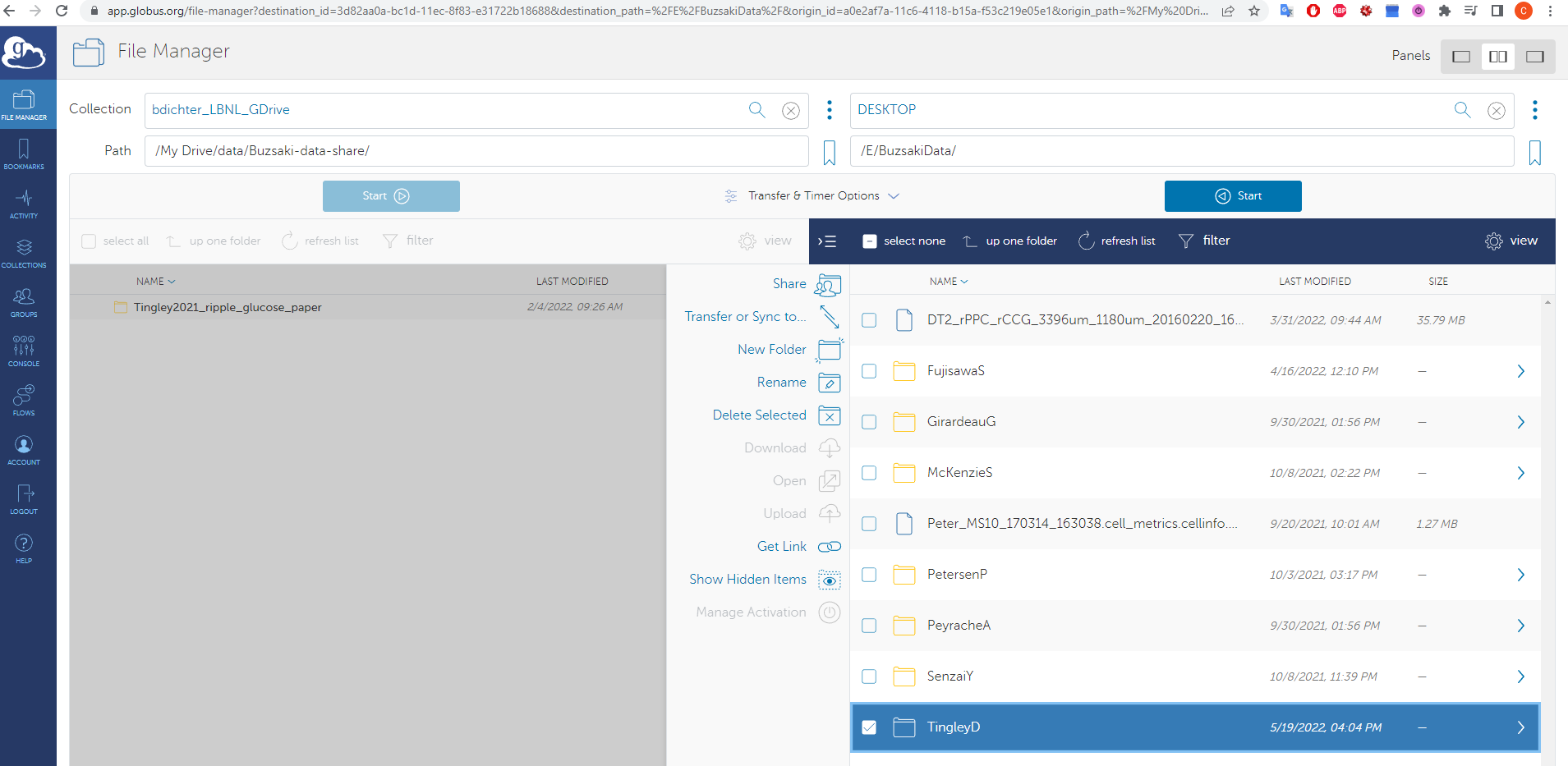The image size is (1568, 766).
Task: Check the FujisawaS folder checkbox
Action: pyautogui.click(x=869, y=371)
